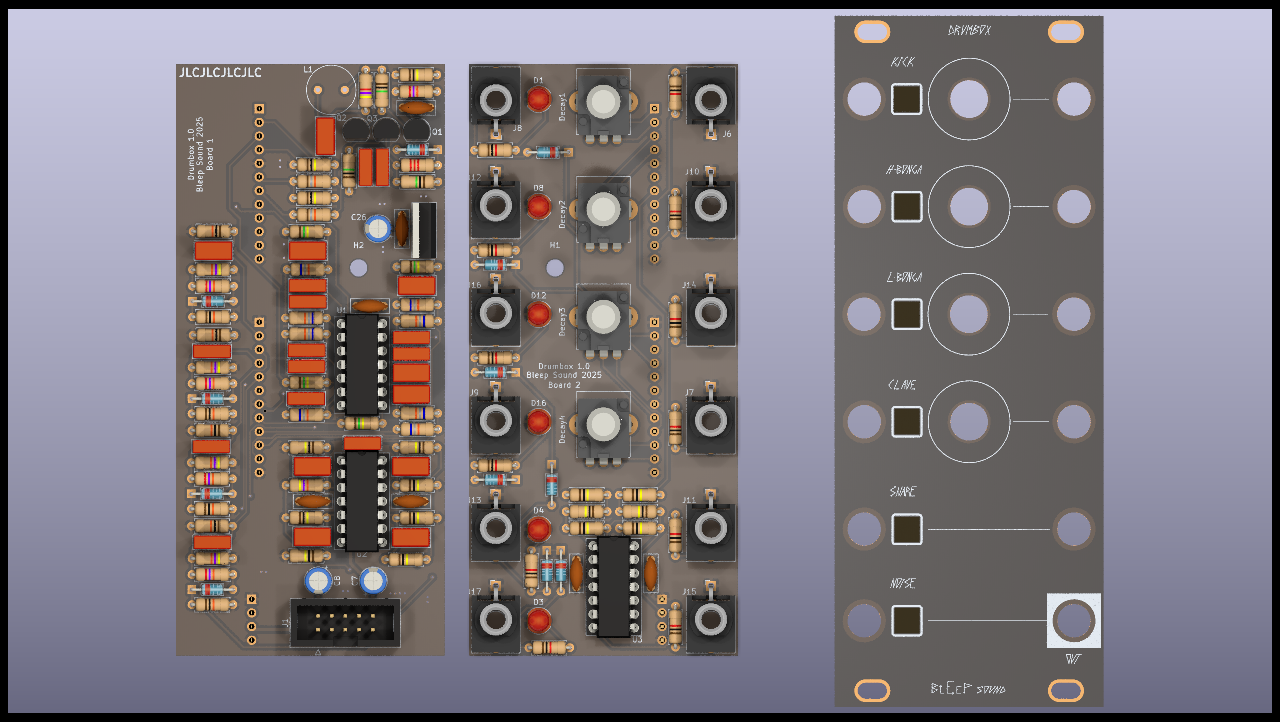Image resolution: width=1280 pixels, height=722 pixels.
Task: Click the red LED labeled D16
Action: tap(538, 421)
